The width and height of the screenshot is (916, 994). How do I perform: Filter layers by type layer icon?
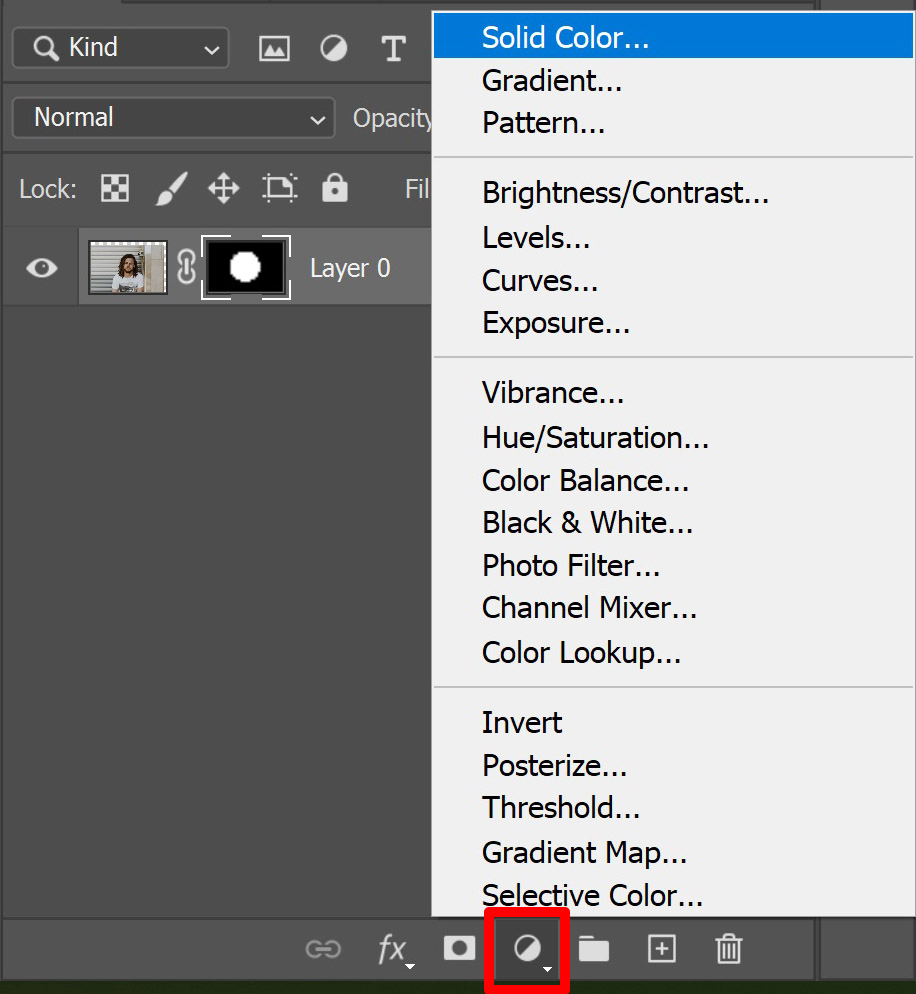(x=393, y=48)
